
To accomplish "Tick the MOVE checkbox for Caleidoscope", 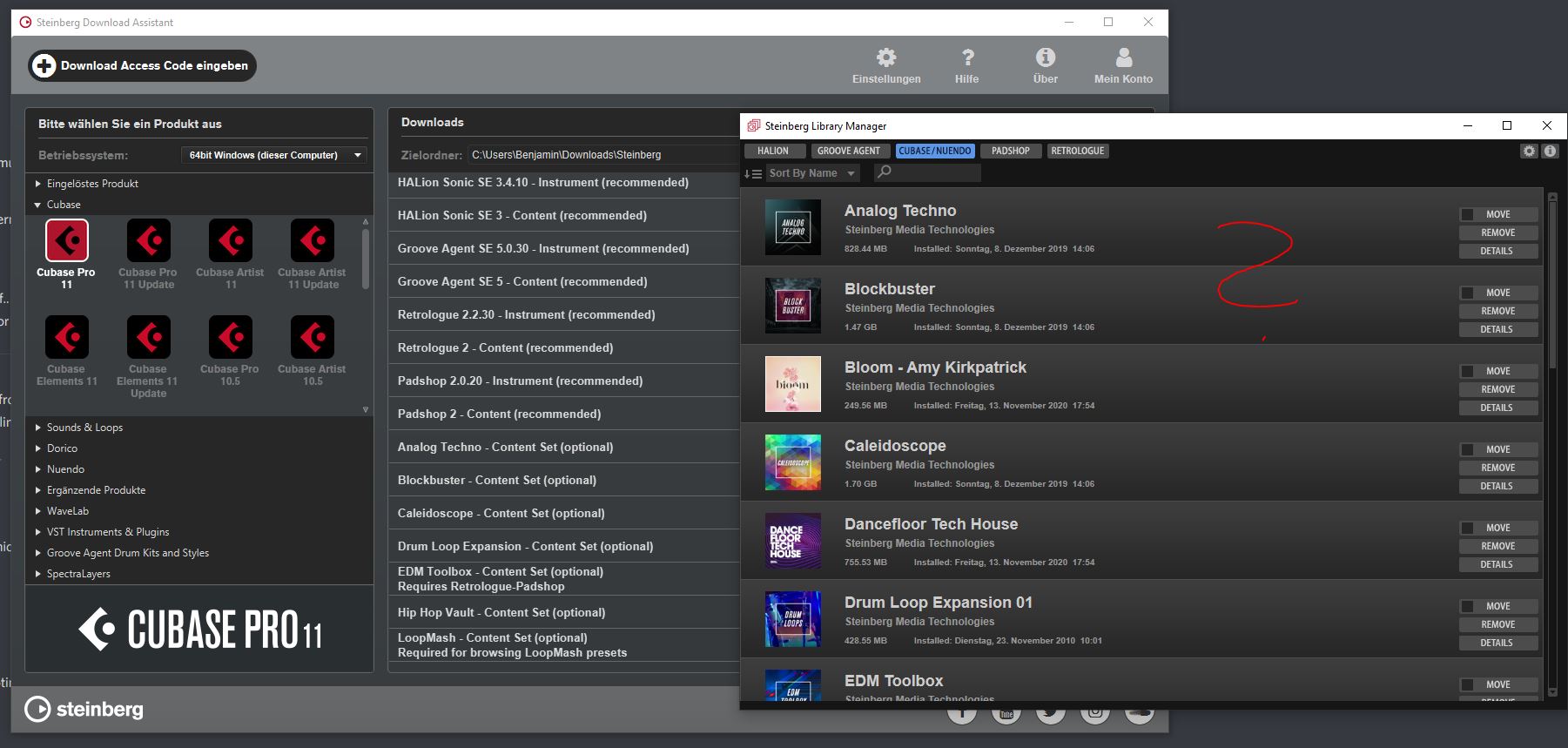I will [x=1467, y=449].
